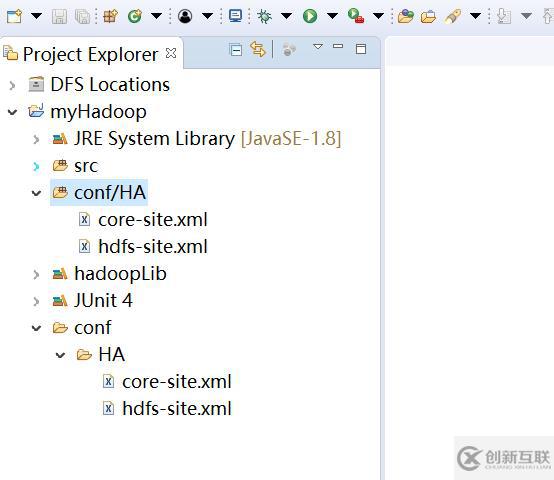The image size is (554, 480).
Task: Select the hadoopLib library entry
Action: [x=110, y=274]
